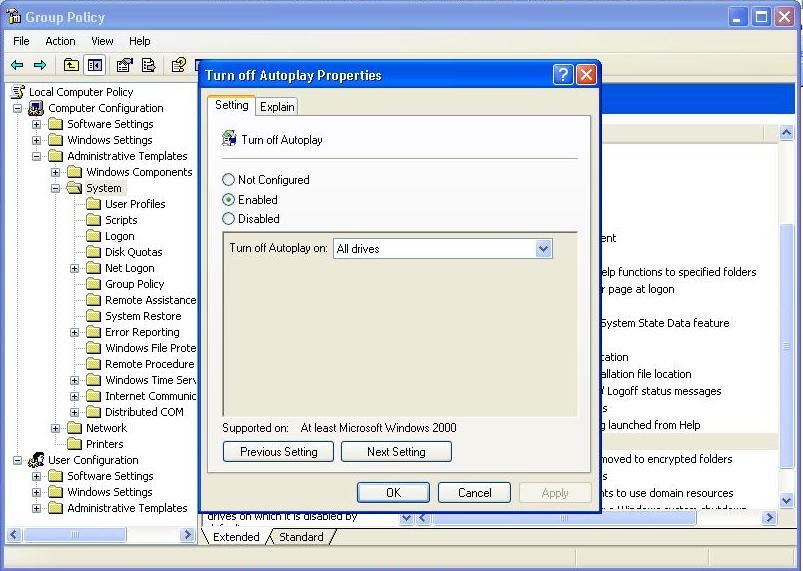Switch to the Extended view tab
The image size is (803, 571).
[236, 537]
